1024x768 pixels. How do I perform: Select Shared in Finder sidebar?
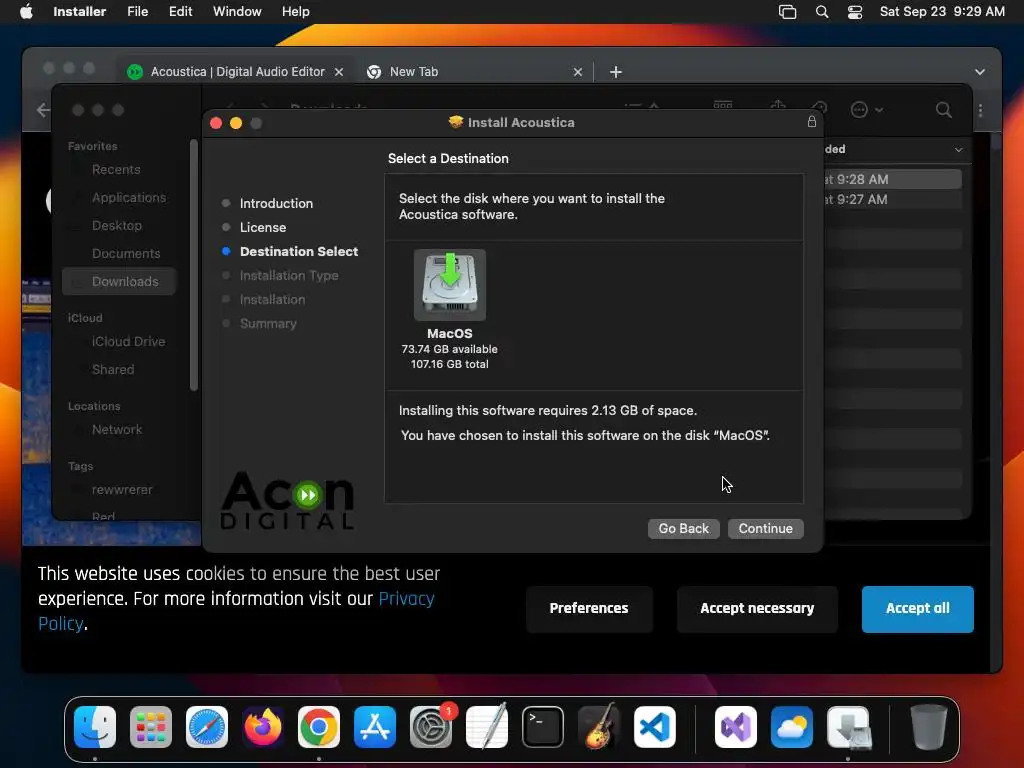(113, 370)
